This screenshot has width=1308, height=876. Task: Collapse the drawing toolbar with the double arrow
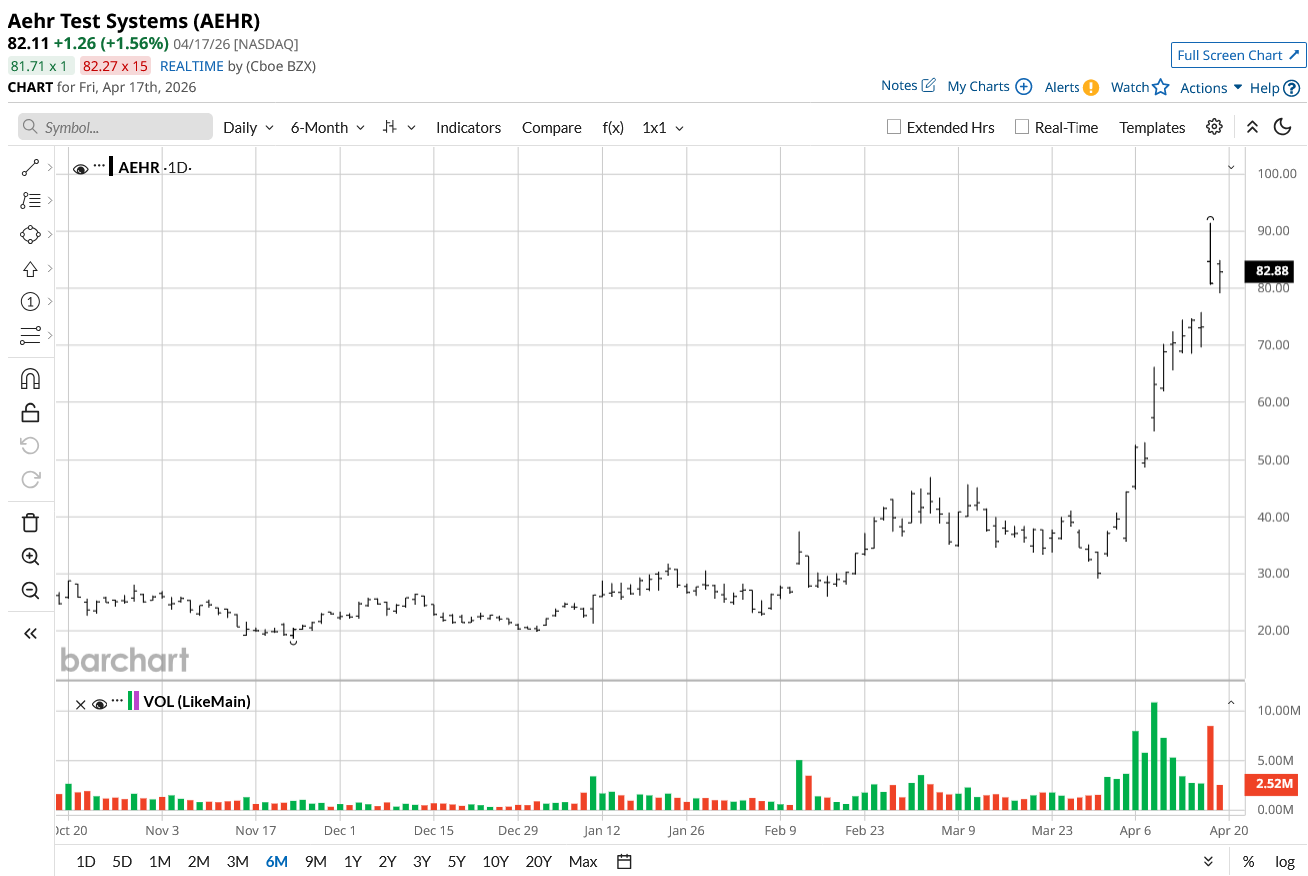click(30, 633)
